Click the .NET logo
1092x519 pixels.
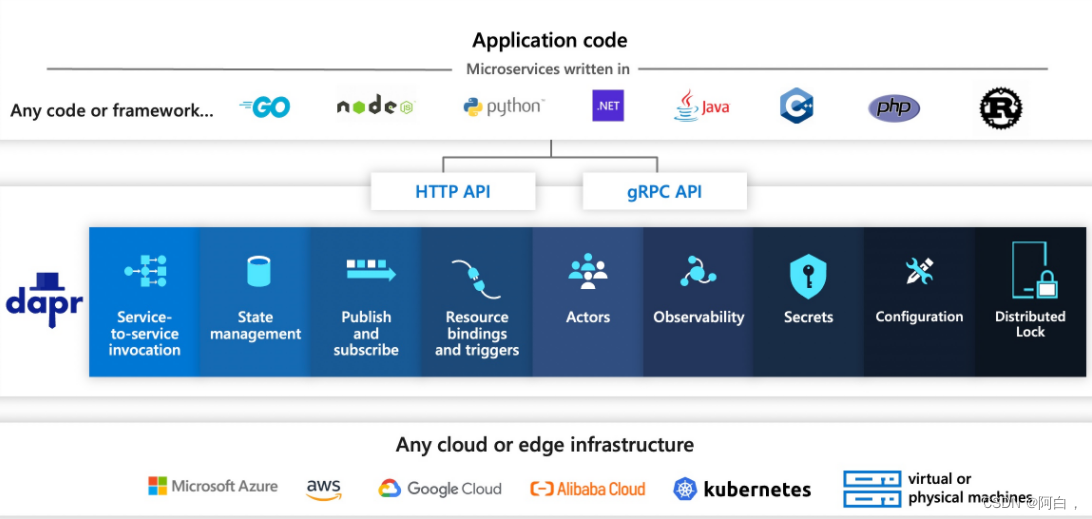608,106
